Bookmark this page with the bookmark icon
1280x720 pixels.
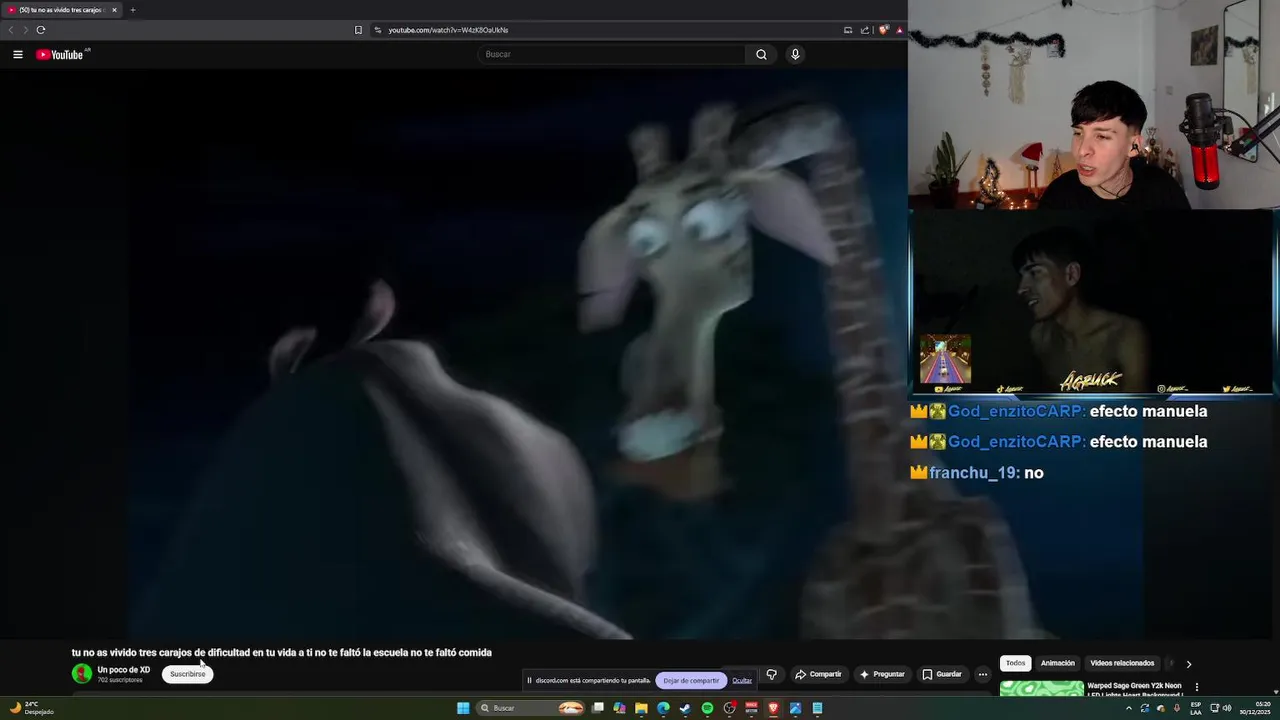click(358, 30)
